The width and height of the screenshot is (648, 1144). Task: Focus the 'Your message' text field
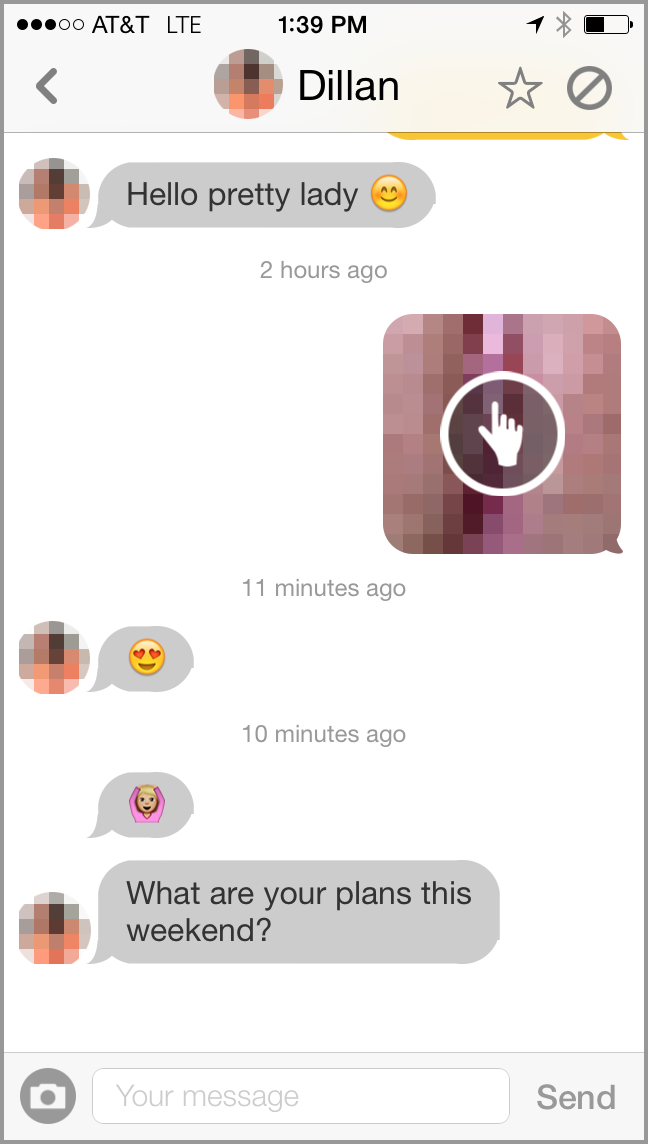301,1096
